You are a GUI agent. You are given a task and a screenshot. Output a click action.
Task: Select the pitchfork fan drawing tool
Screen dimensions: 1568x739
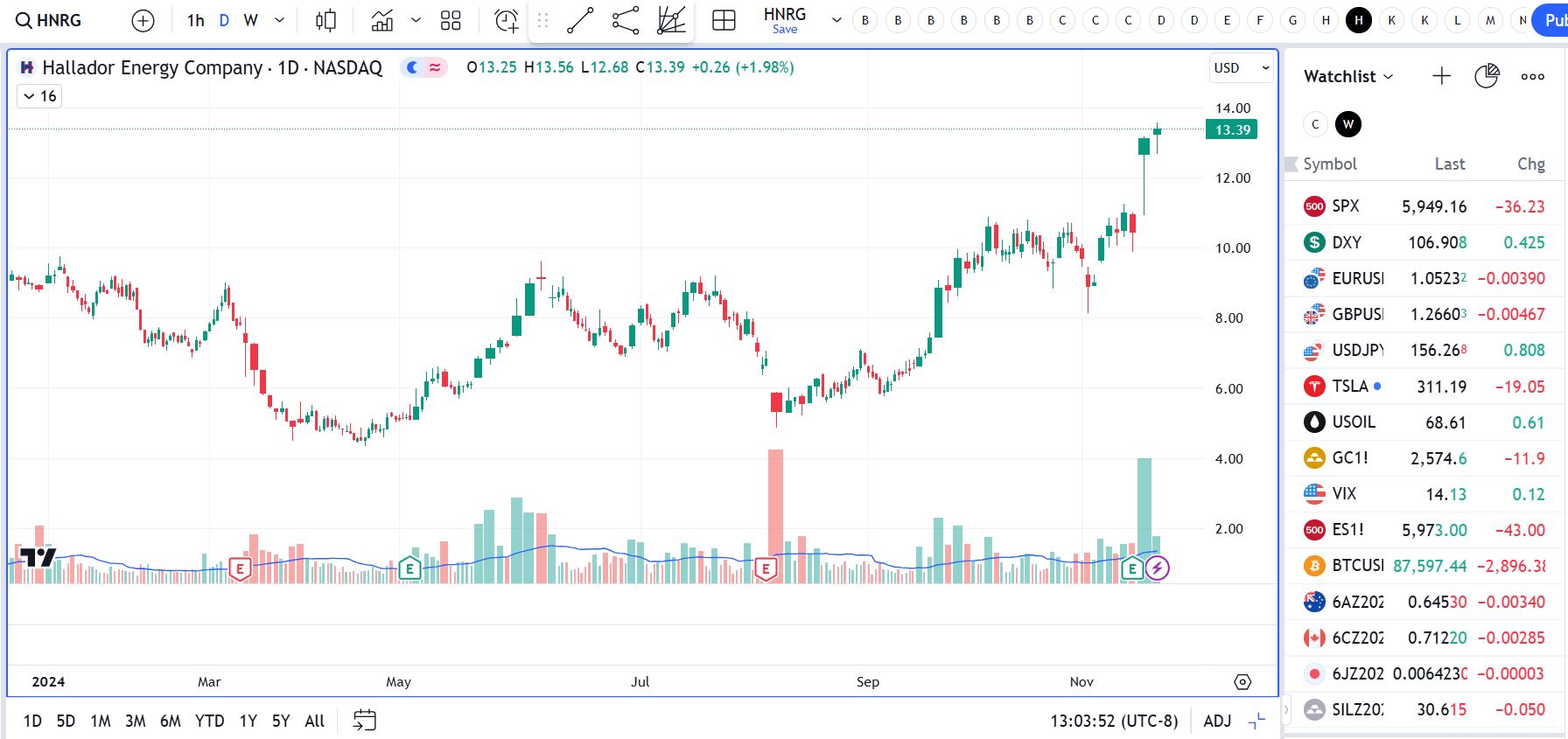671,20
